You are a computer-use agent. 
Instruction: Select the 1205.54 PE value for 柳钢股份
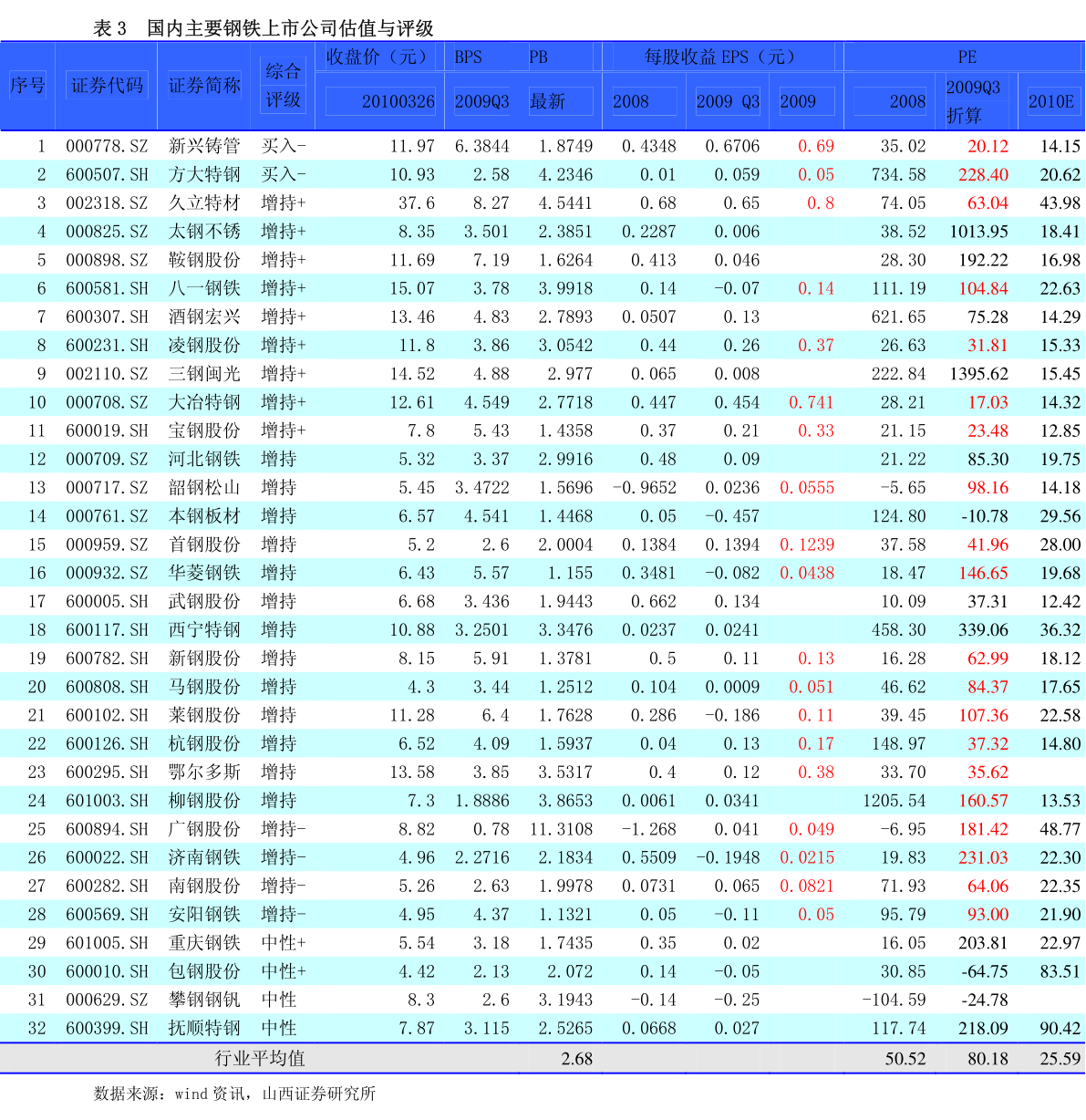[x=894, y=801]
